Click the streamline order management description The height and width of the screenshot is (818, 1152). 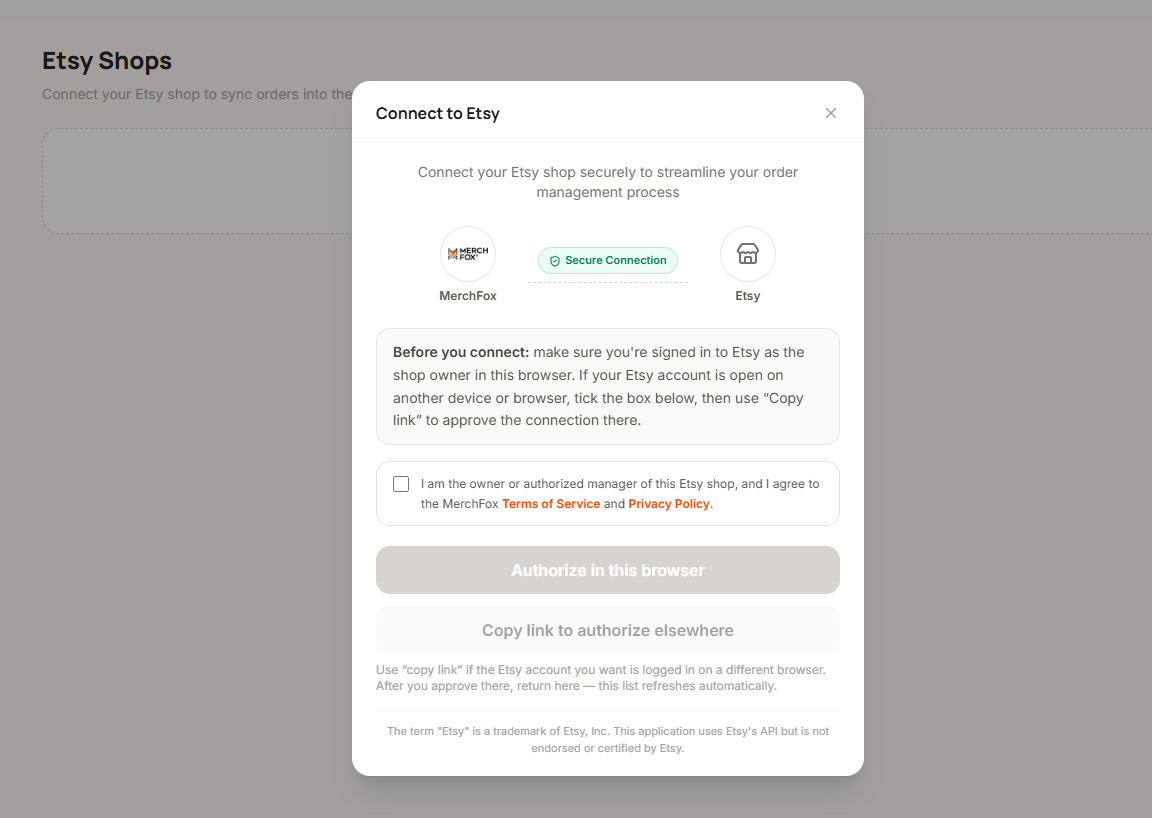(608, 182)
